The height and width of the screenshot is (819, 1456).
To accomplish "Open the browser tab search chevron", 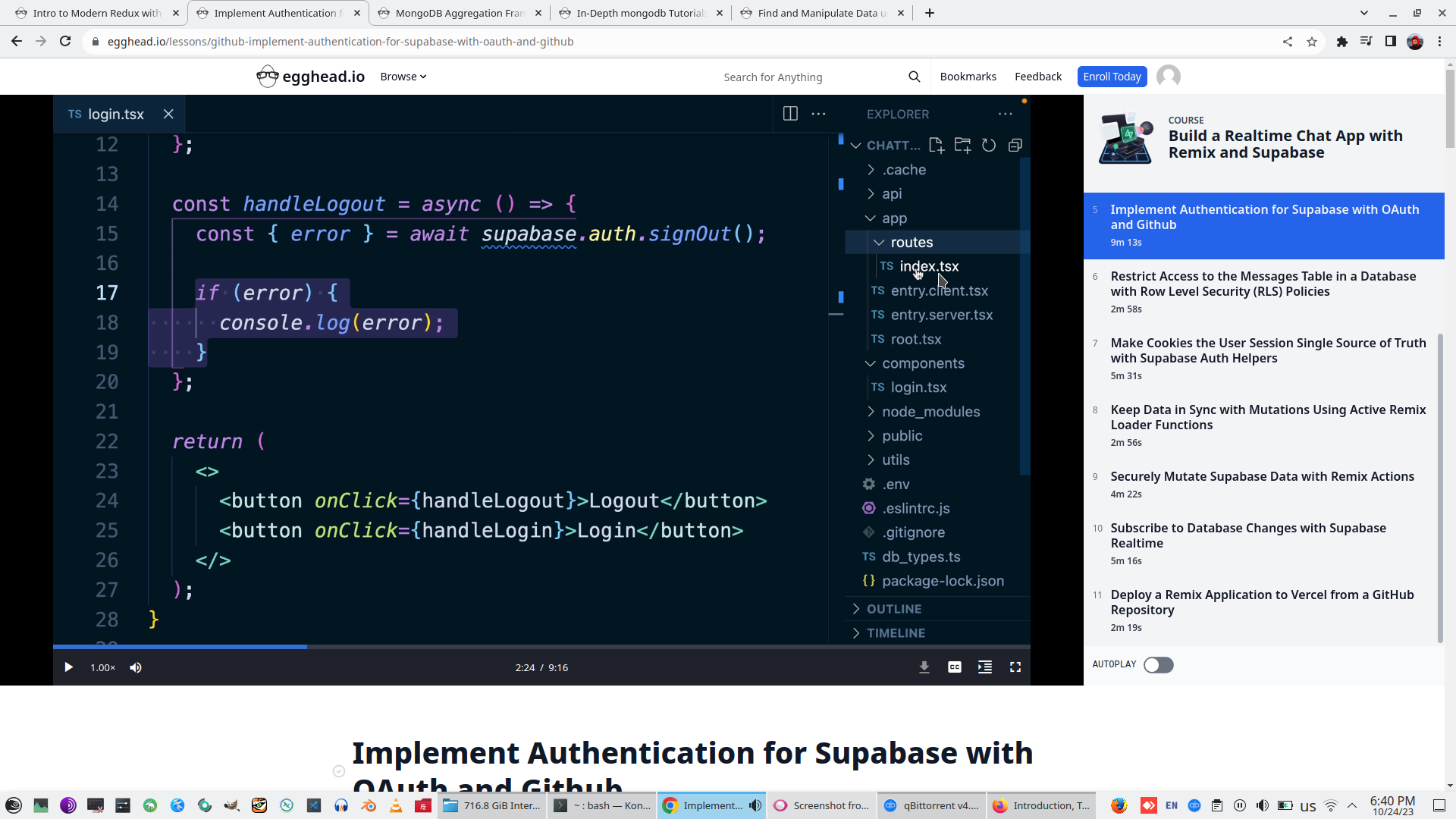I will point(1363,13).
